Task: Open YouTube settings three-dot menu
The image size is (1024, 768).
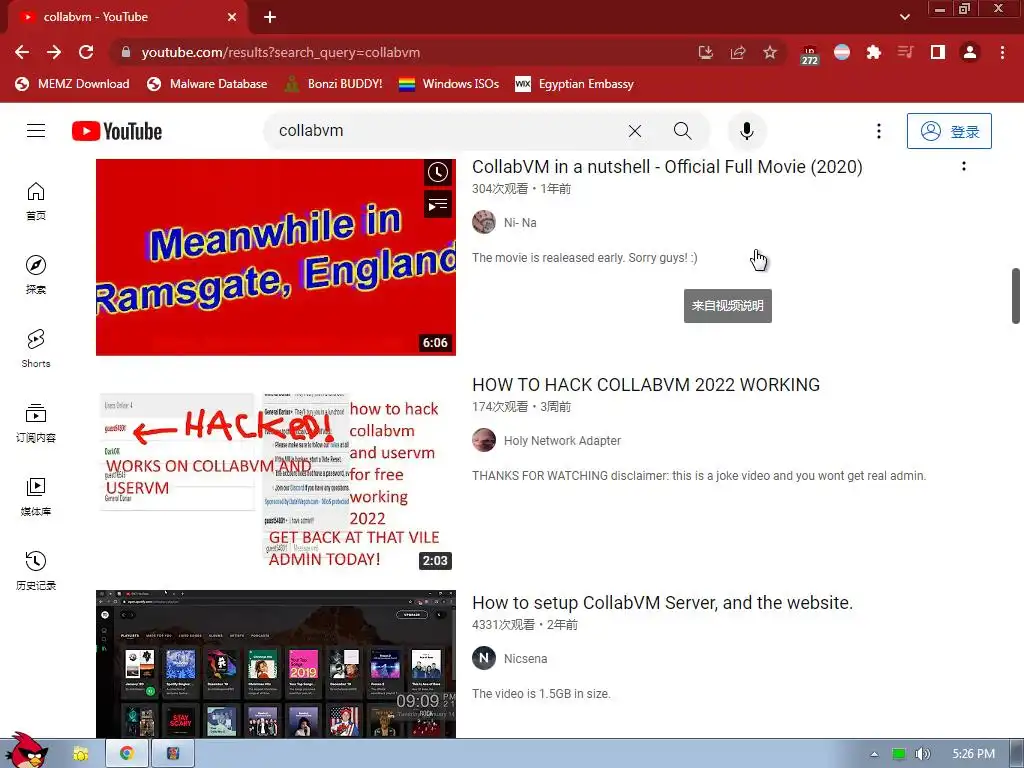Action: [879, 131]
